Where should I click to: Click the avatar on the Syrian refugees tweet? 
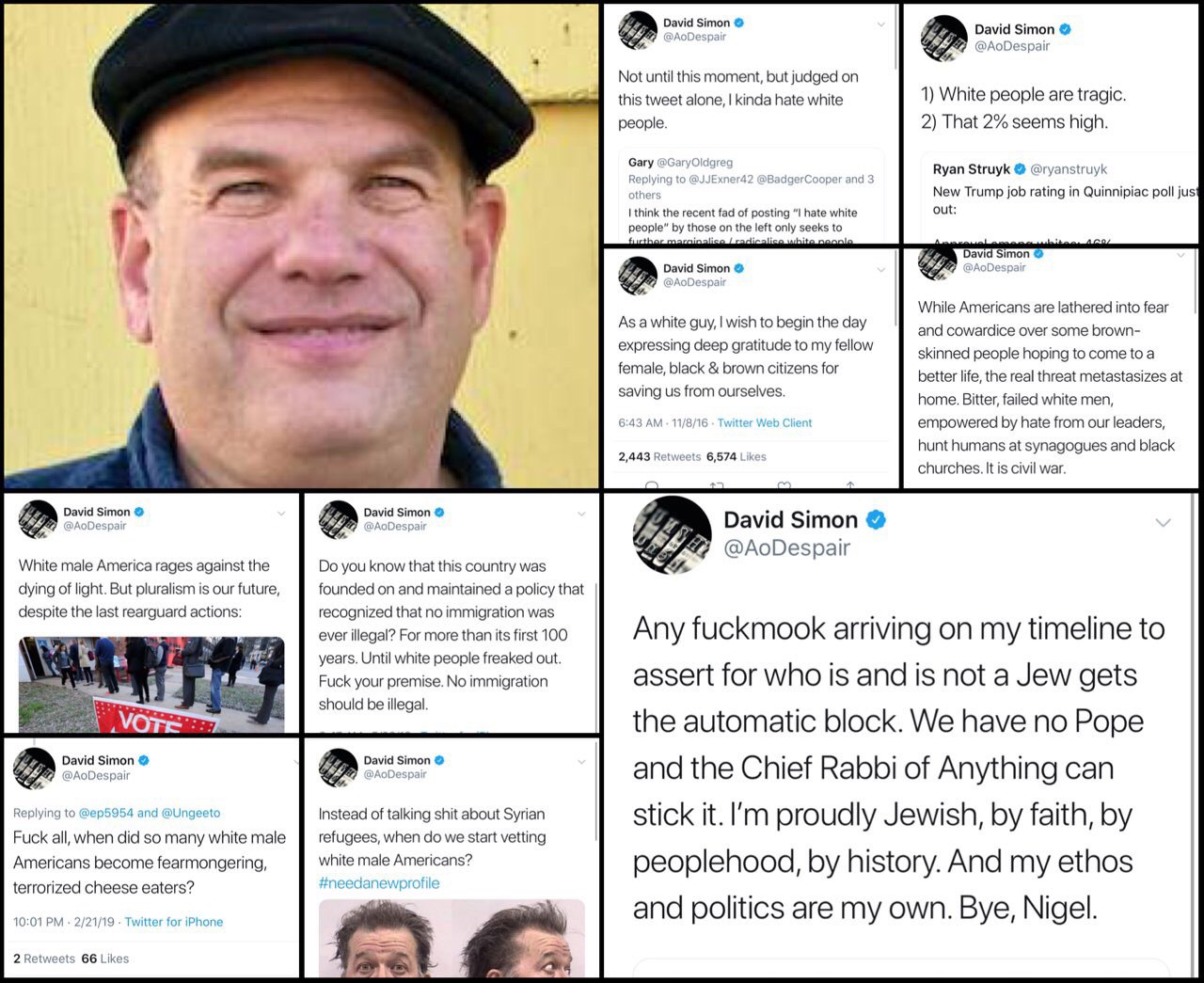[338, 767]
